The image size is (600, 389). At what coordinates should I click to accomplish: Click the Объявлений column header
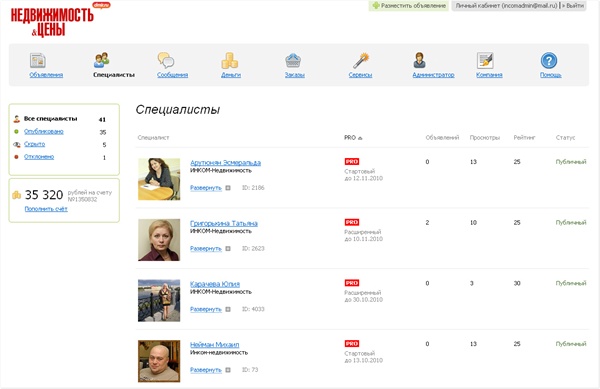[x=442, y=138]
